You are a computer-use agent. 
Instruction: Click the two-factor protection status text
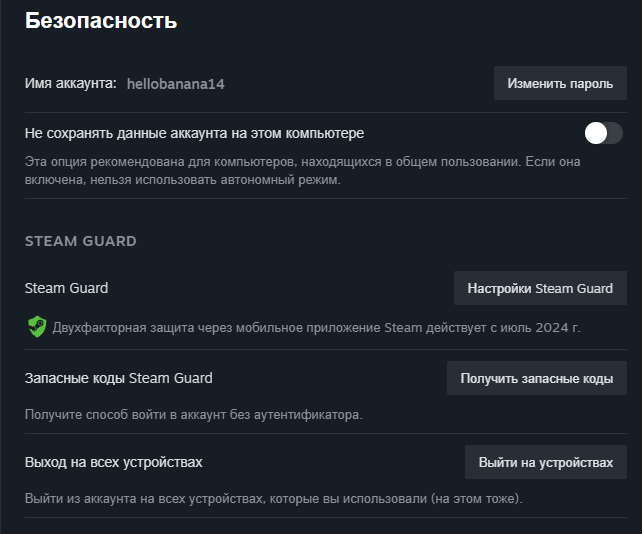pyautogui.click(x=316, y=328)
